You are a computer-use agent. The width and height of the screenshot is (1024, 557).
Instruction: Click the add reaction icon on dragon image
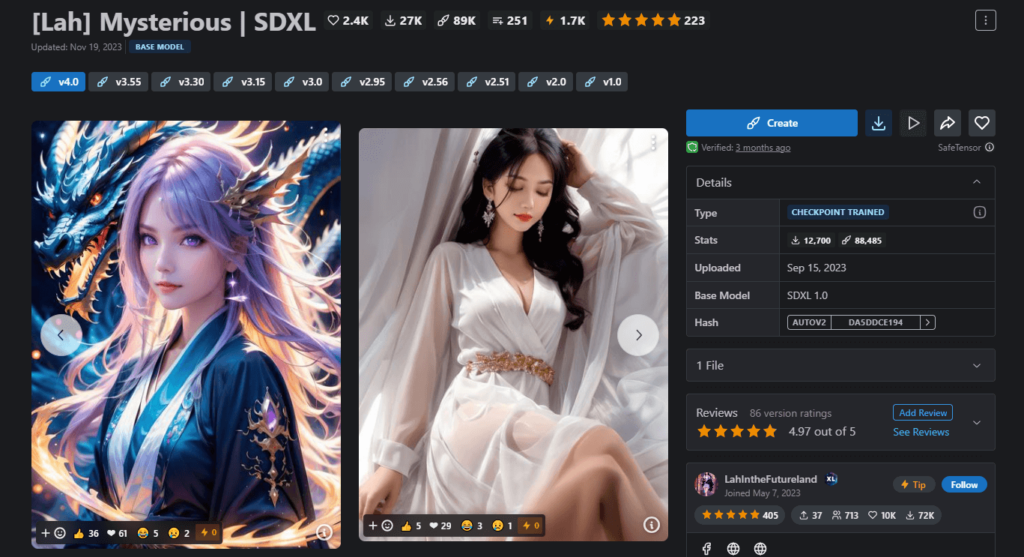pos(51,533)
